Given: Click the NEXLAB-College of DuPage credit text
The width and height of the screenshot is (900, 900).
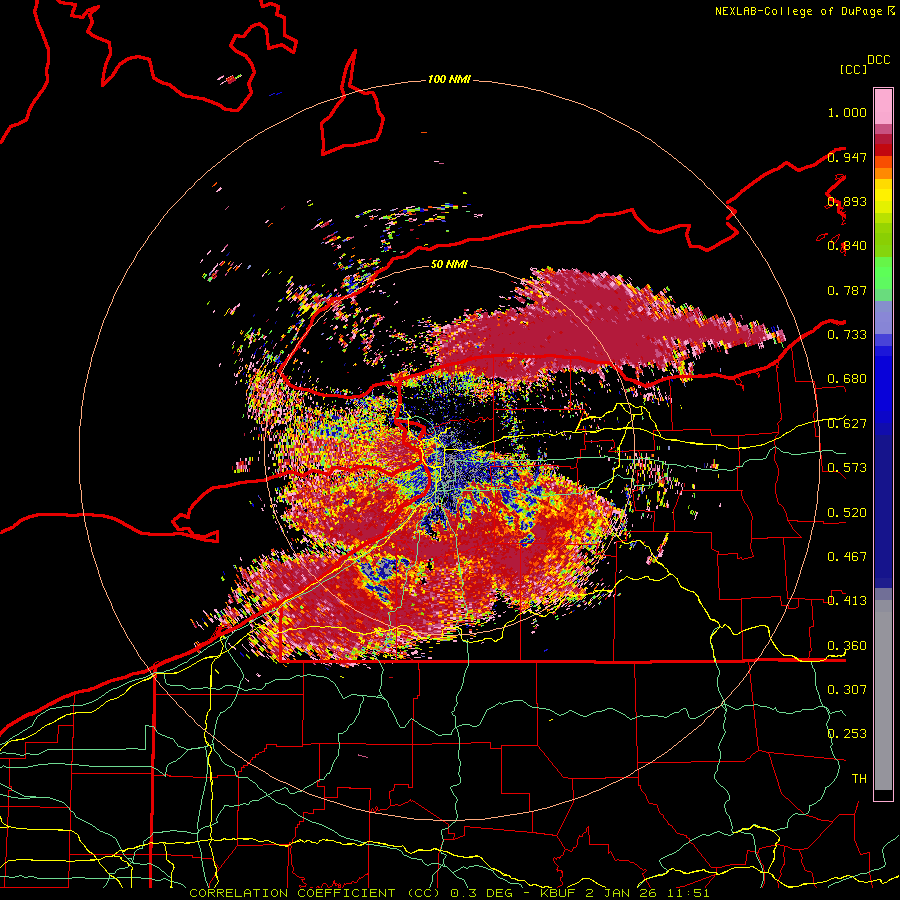Looking at the screenshot, I should click(800, 11).
